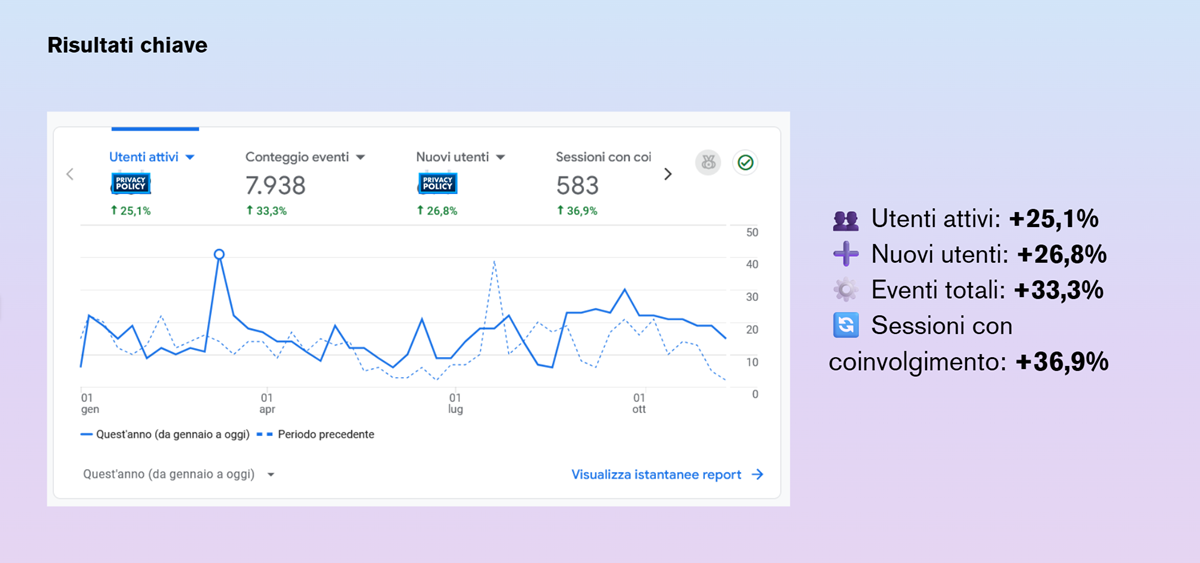The image size is (1200, 563).
Task: Click the refresh emoji beside Sessioni con coinvolgimento
Action: coord(846,325)
